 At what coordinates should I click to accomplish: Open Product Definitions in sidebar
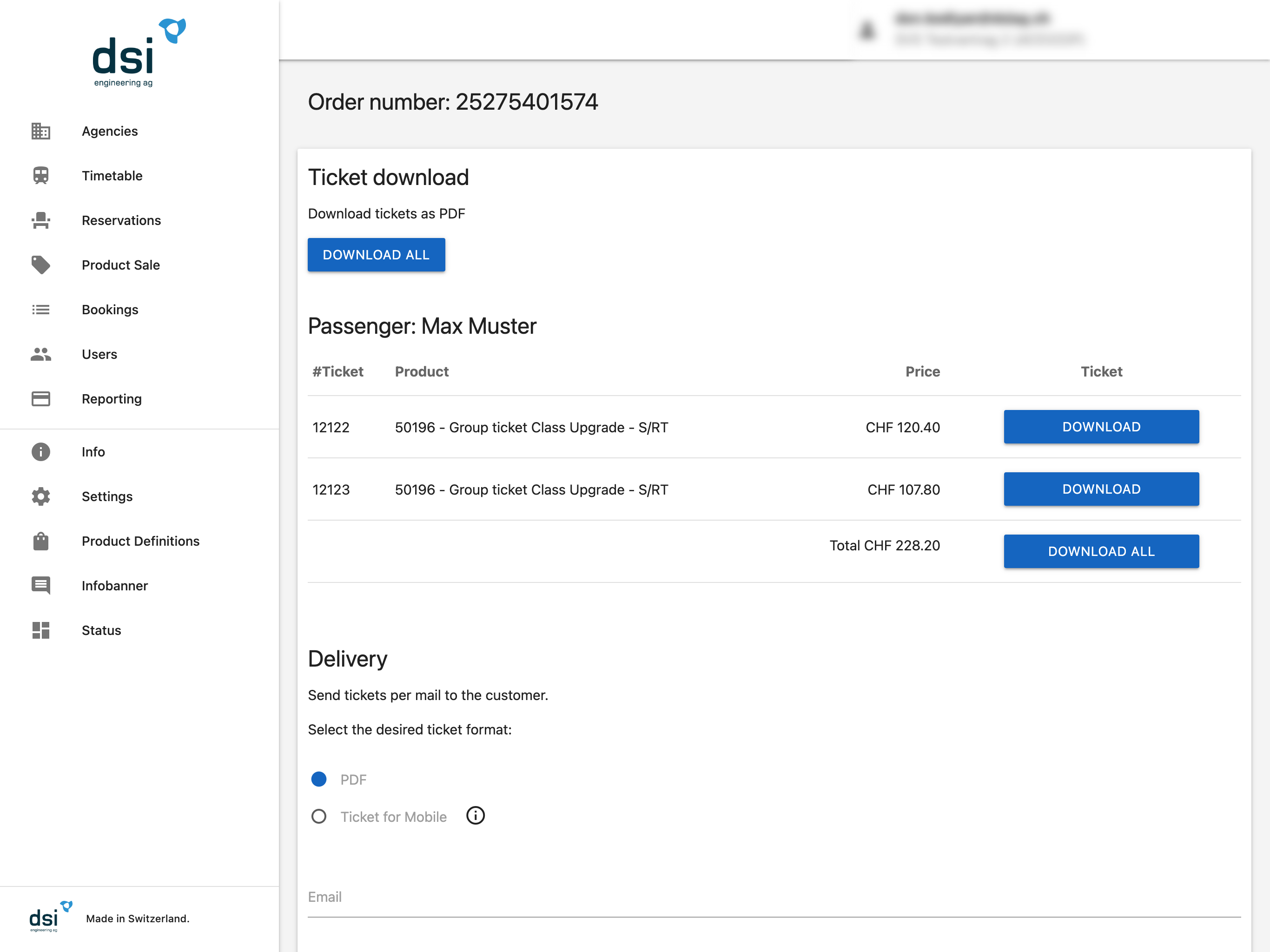(140, 541)
